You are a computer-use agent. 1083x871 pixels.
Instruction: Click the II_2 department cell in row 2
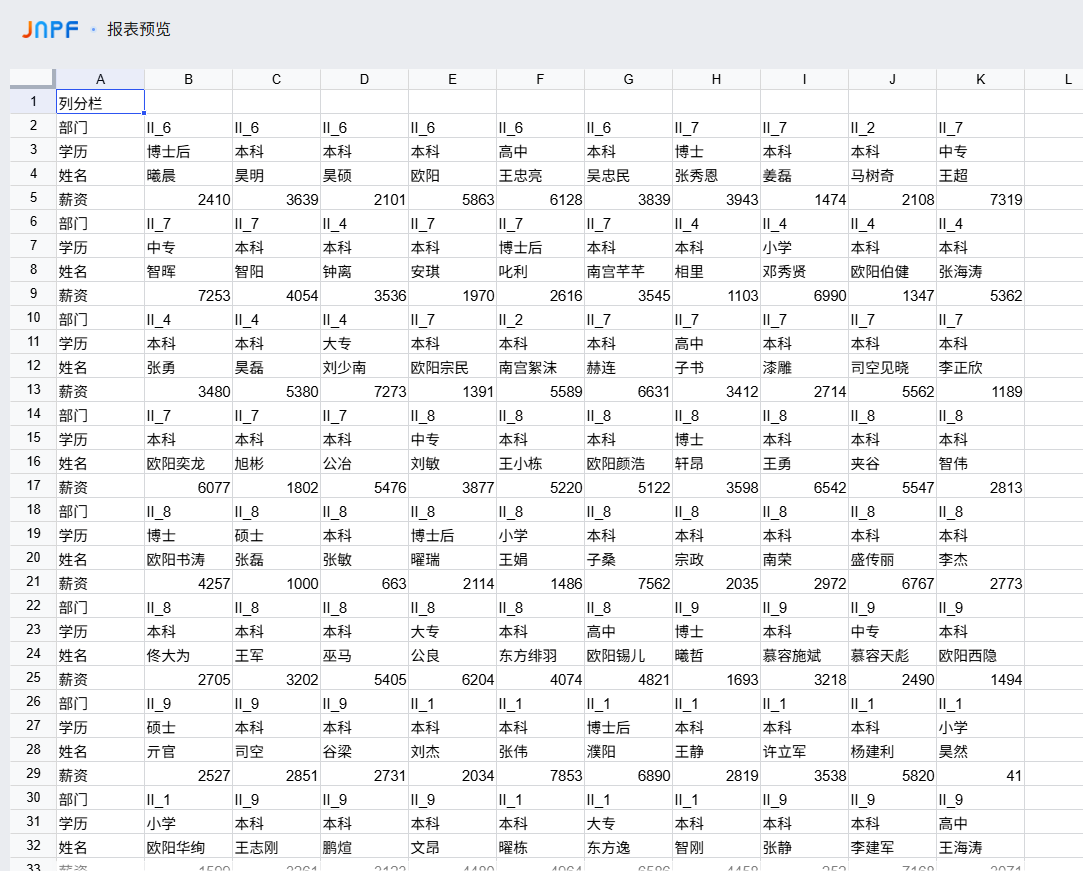coord(892,127)
